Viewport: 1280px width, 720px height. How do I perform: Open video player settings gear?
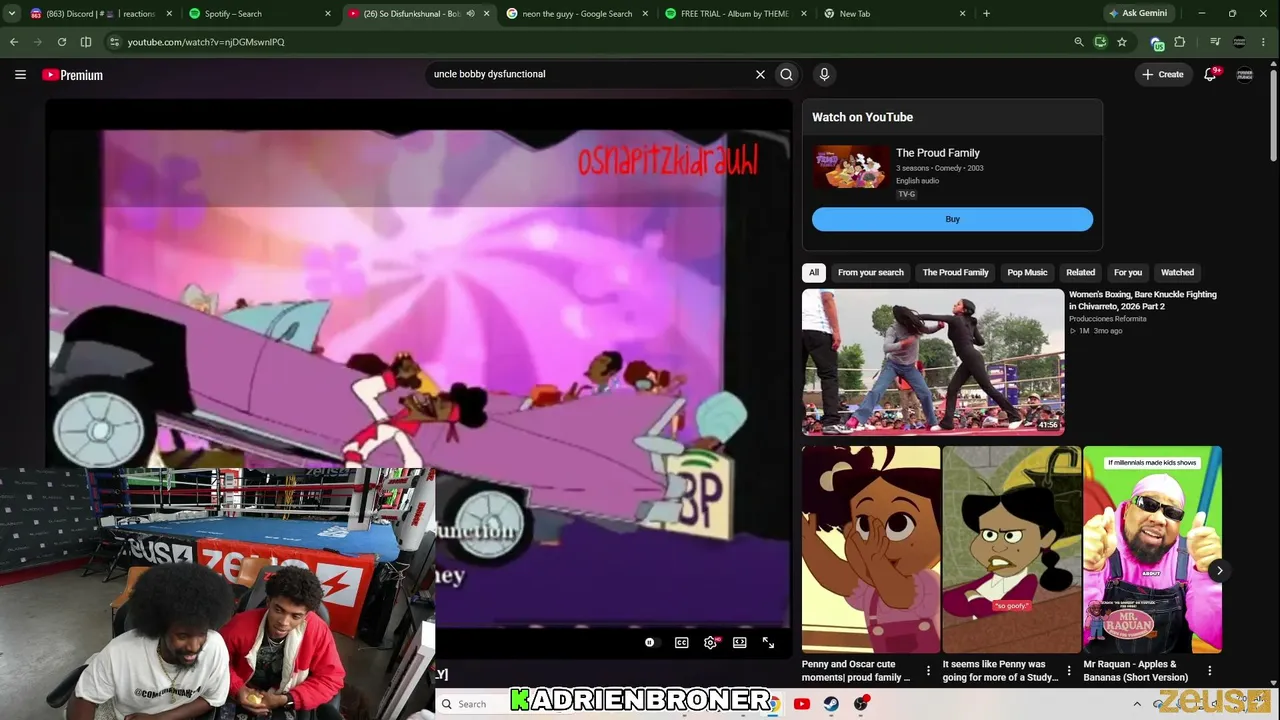[711, 642]
